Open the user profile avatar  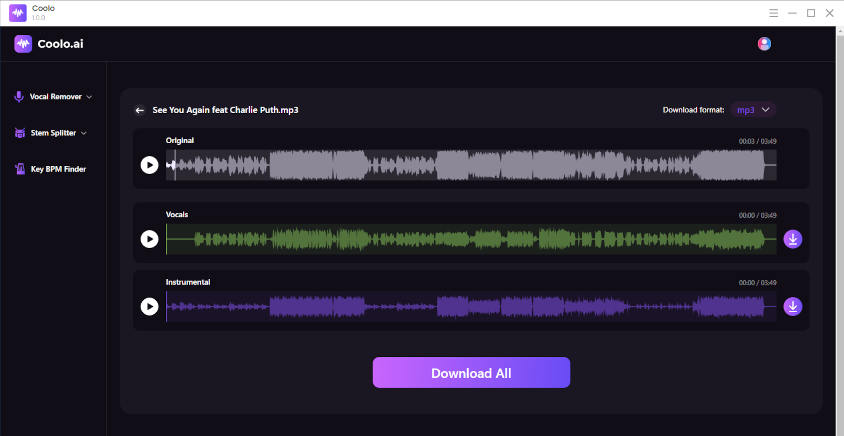[764, 44]
